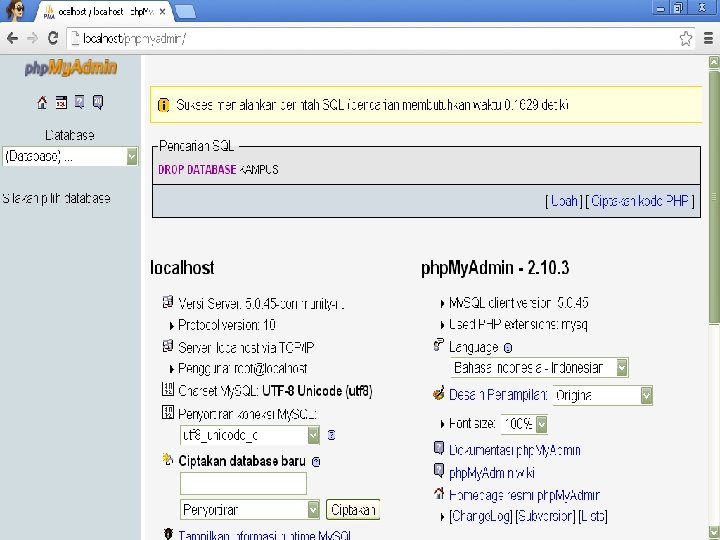Open the ChangeLog link
Screen dimensions: 720x540
pyautogui.click(x=481, y=517)
